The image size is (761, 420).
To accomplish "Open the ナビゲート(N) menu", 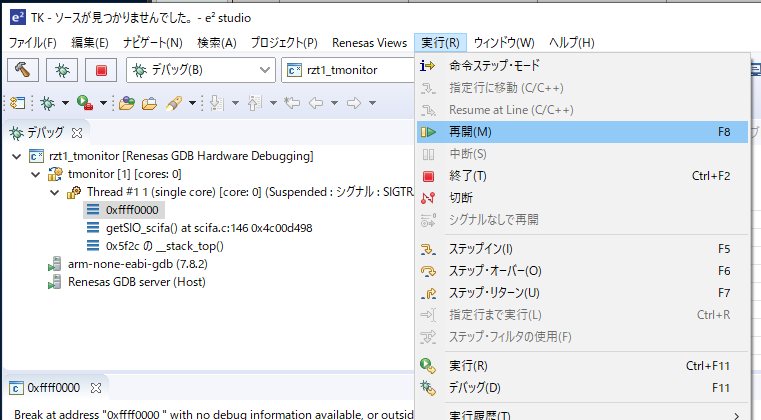I will [x=152, y=43].
